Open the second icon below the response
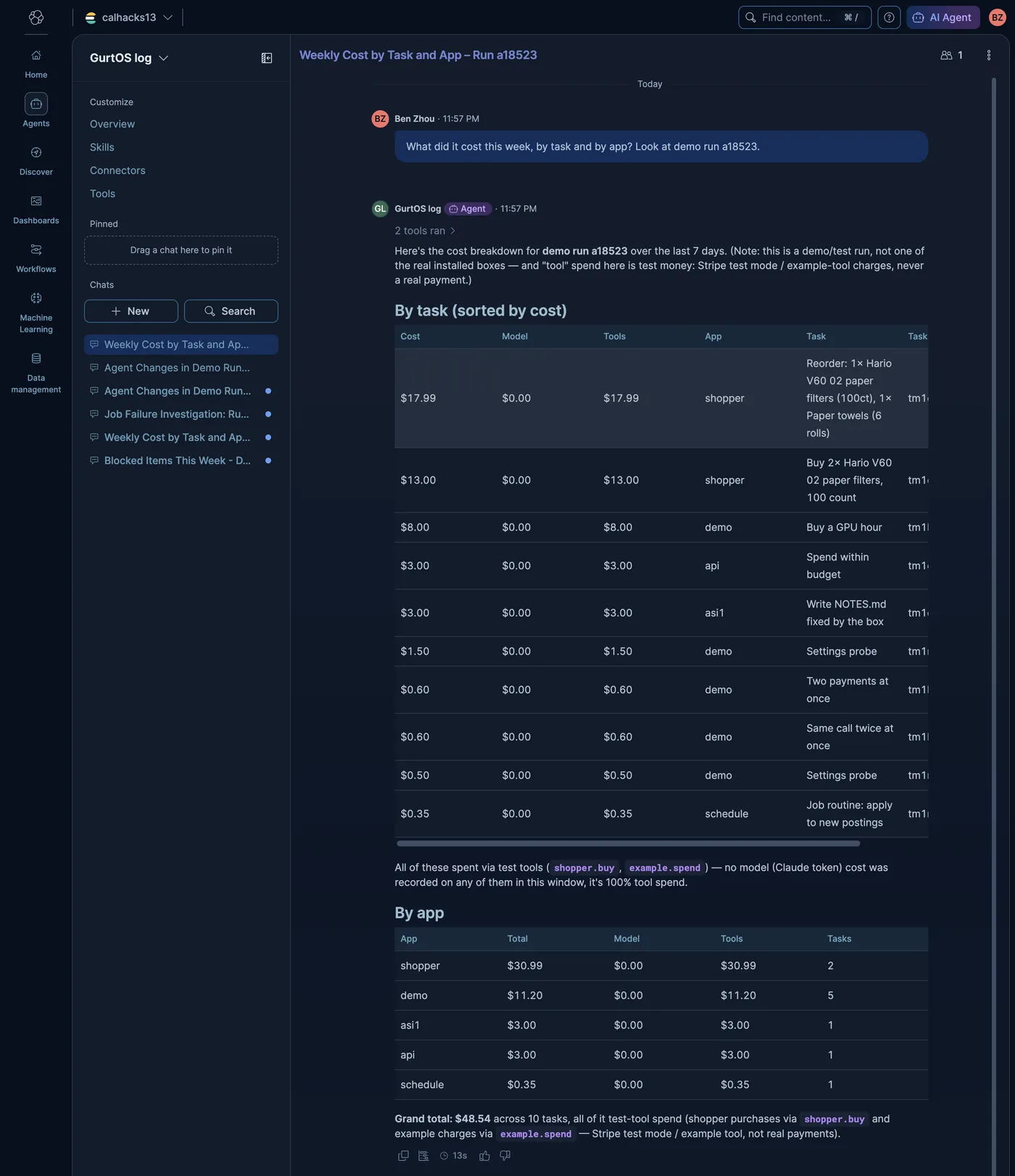1015x1176 pixels. [x=423, y=1156]
